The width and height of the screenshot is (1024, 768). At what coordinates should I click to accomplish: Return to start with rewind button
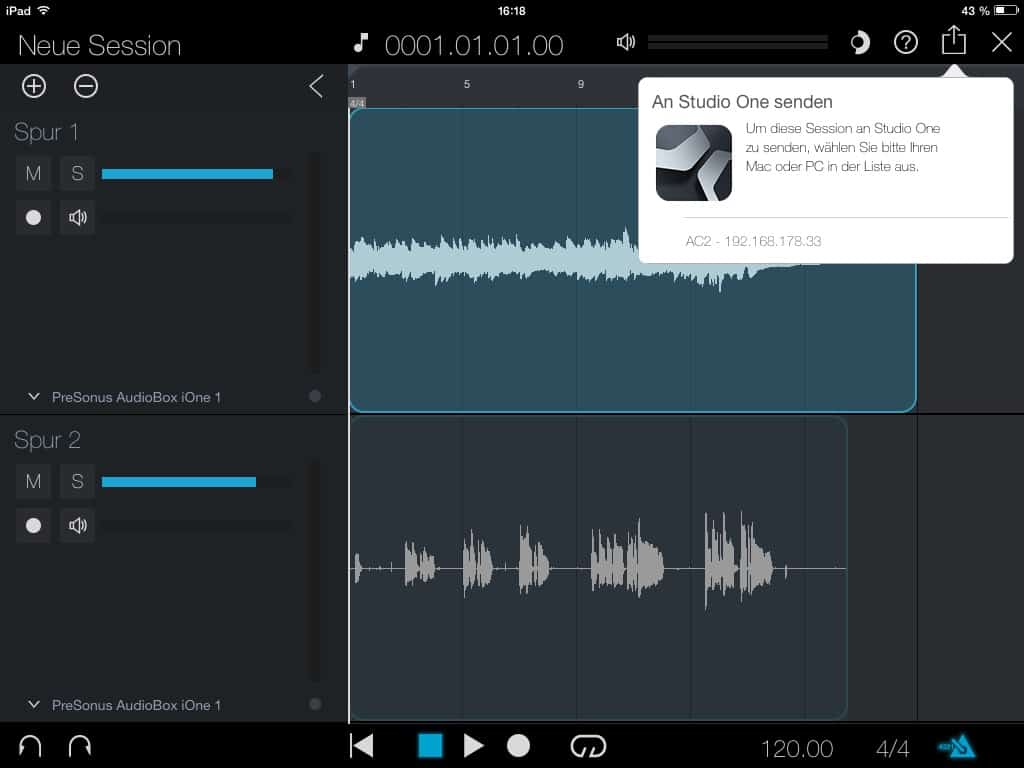(362, 746)
